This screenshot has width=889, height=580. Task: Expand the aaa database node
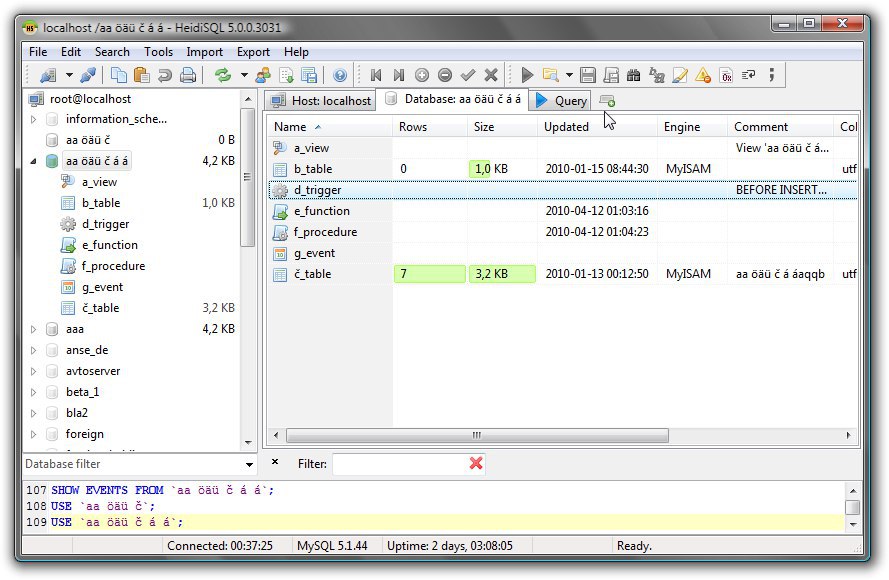tap(33, 329)
